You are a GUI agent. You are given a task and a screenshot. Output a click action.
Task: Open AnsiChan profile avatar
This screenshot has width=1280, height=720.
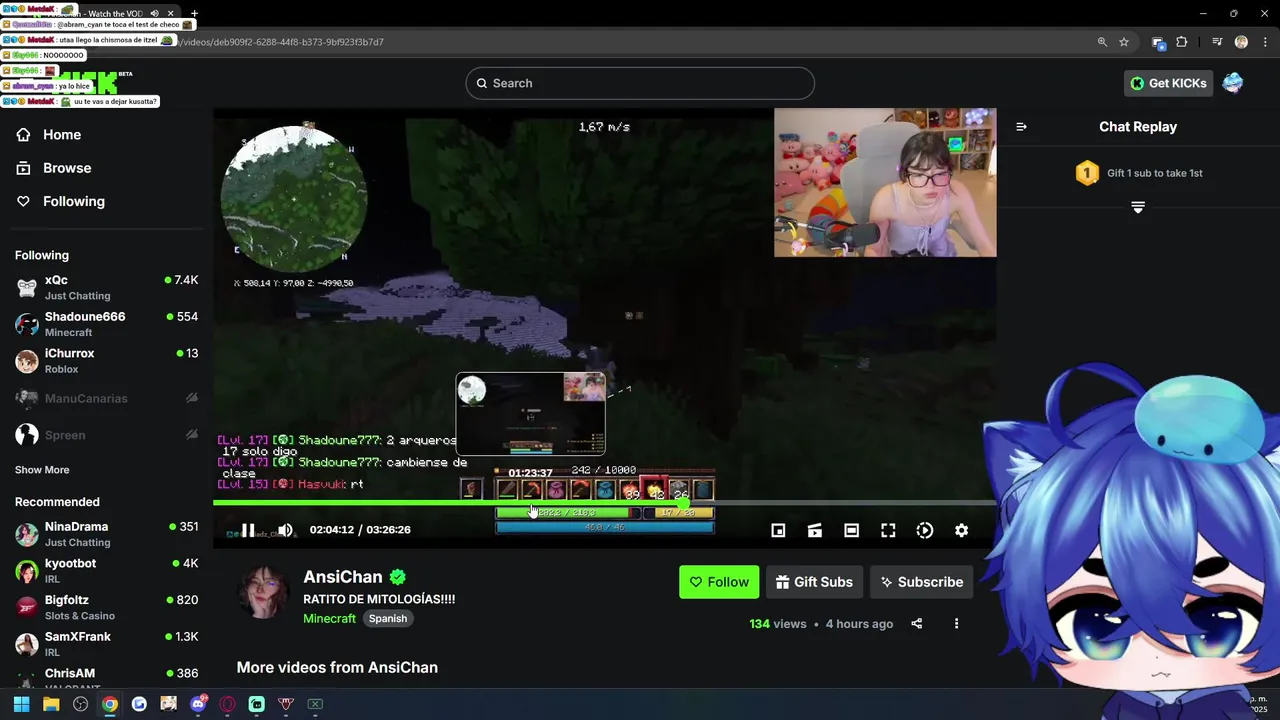(264, 592)
